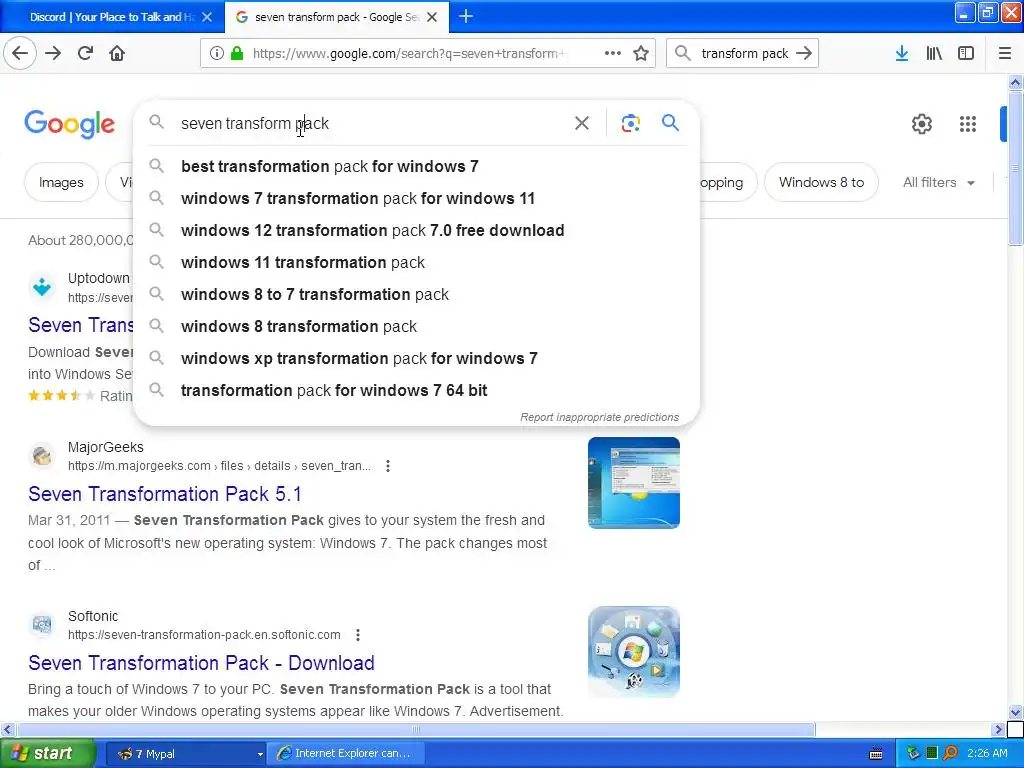Show site information icon in address bar
This screenshot has width=1024, height=768.
[217, 54]
